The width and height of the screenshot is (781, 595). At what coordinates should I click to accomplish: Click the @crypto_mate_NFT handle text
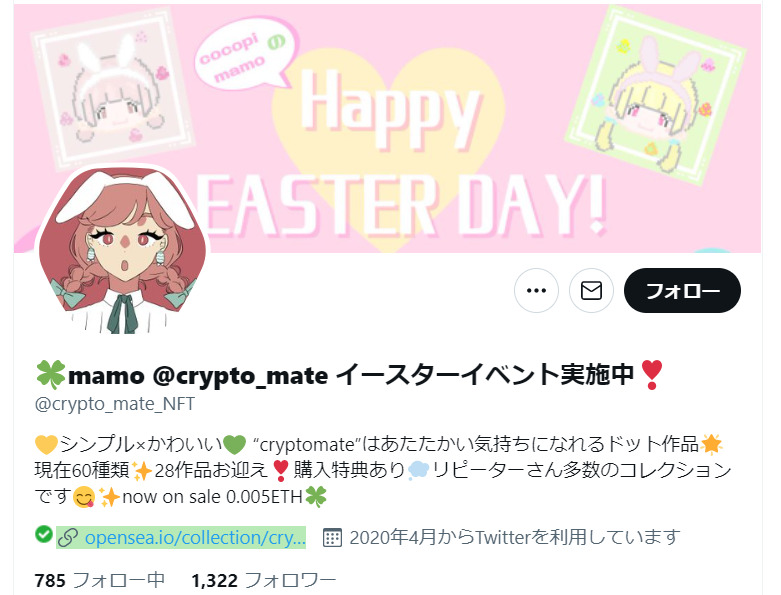(115, 403)
